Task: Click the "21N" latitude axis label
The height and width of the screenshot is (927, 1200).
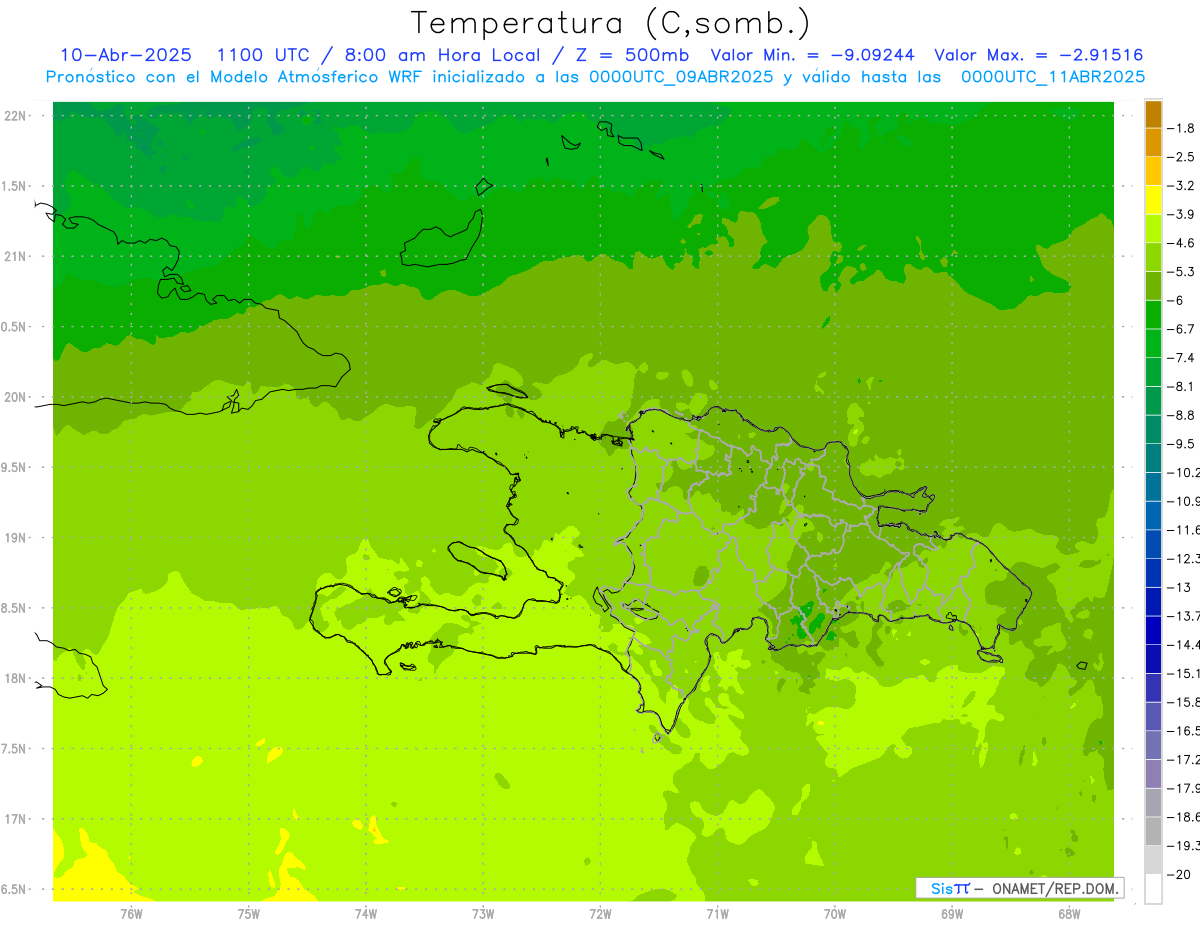Action: [x=15, y=256]
